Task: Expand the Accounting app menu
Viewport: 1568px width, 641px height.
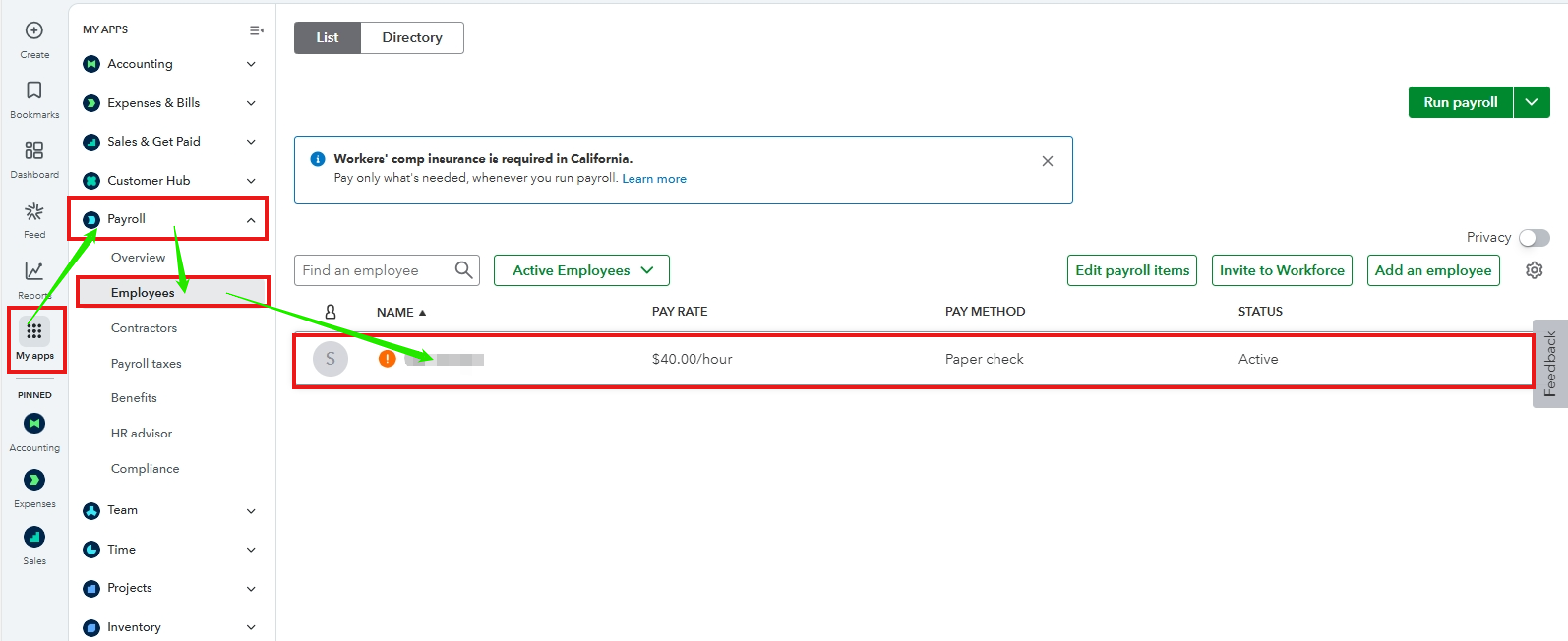Action: coord(251,64)
